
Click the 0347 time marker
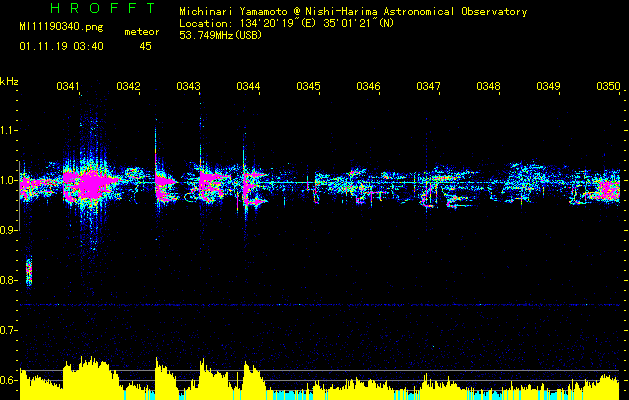[428, 86]
